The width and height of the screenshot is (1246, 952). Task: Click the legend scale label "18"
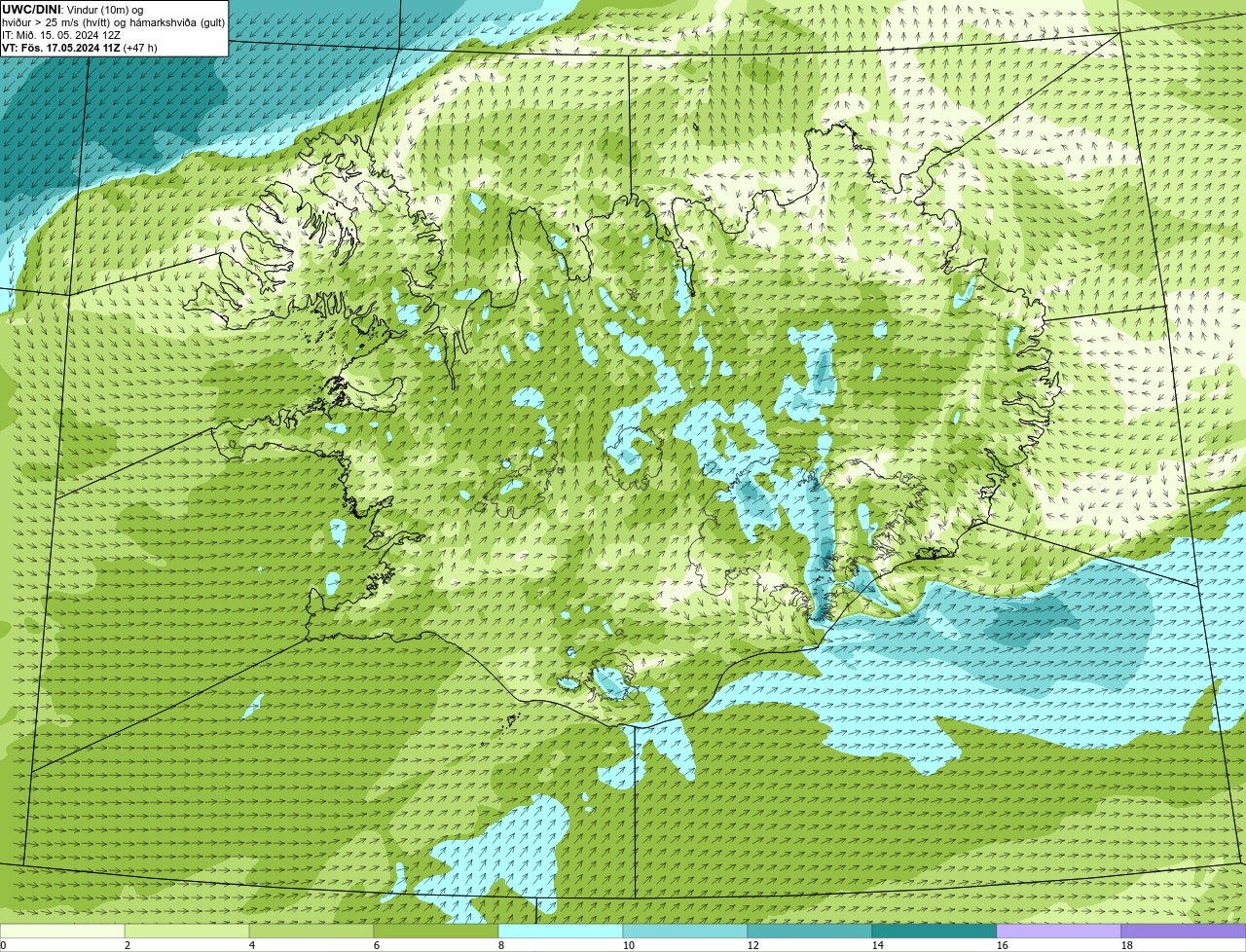[x=1127, y=945]
